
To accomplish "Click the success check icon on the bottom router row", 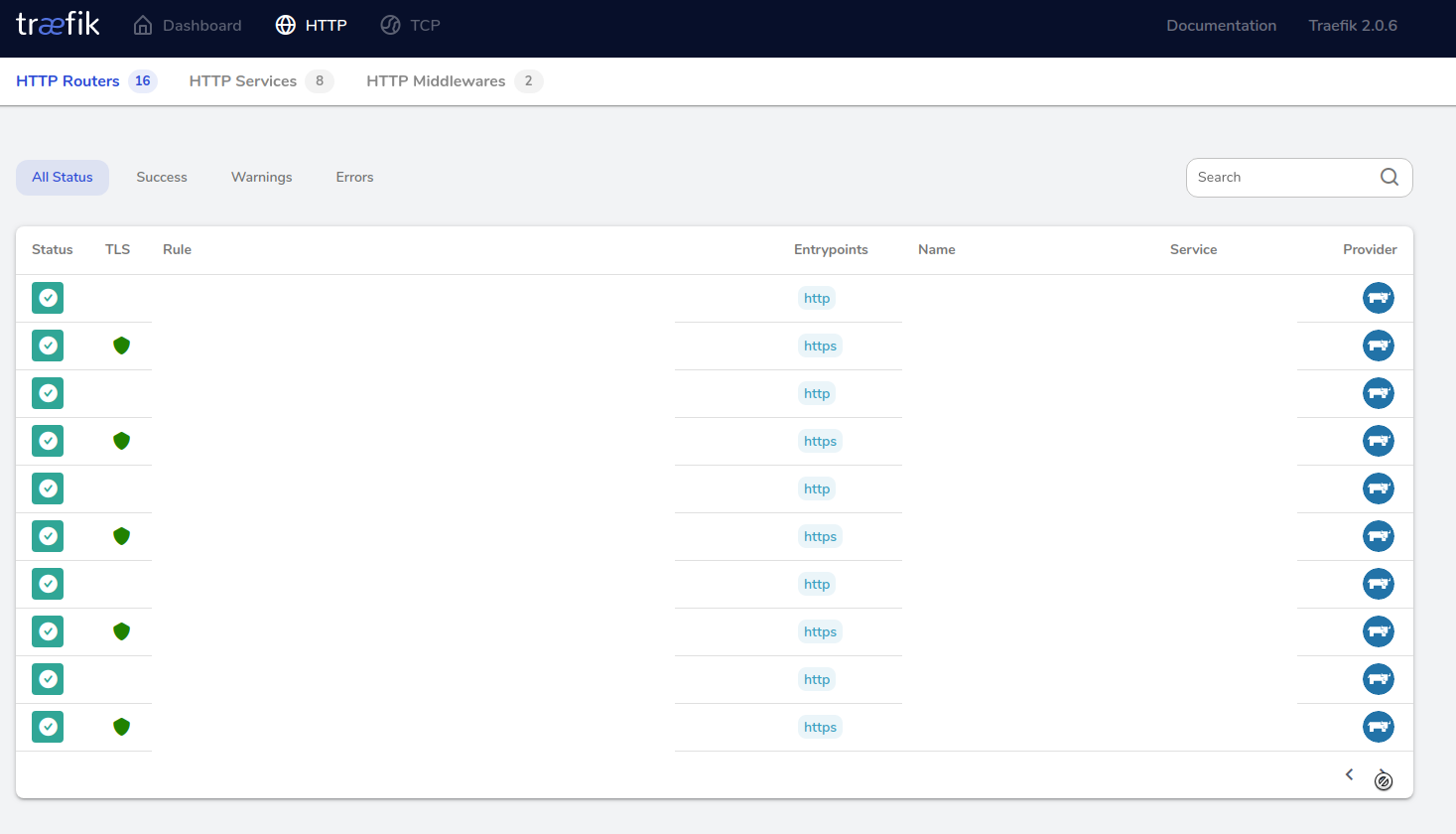I will (47, 726).
